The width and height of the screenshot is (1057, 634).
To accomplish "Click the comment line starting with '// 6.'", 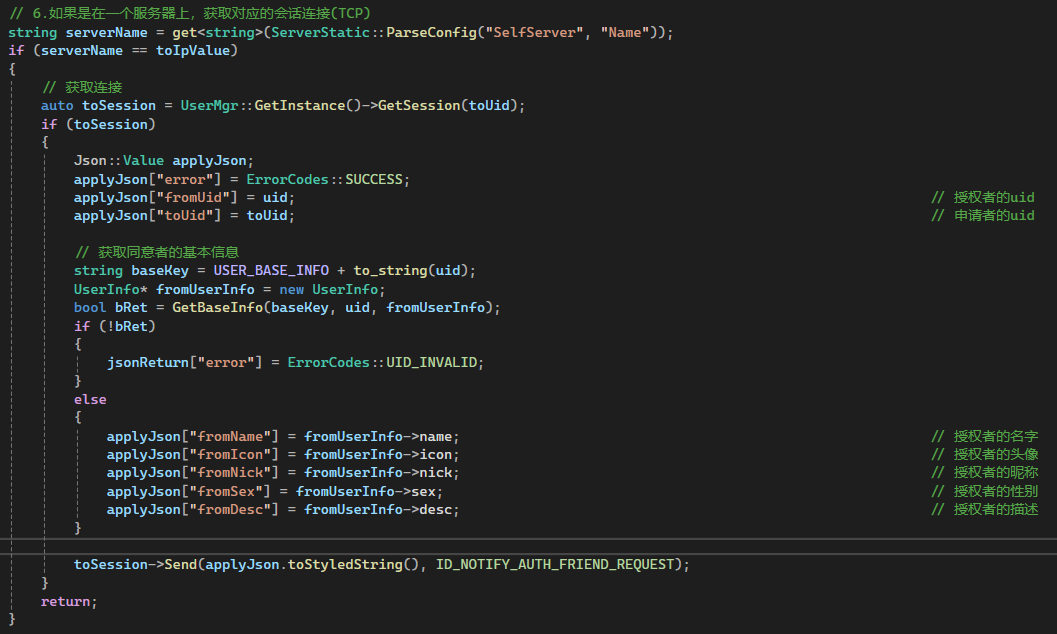I will point(189,13).
